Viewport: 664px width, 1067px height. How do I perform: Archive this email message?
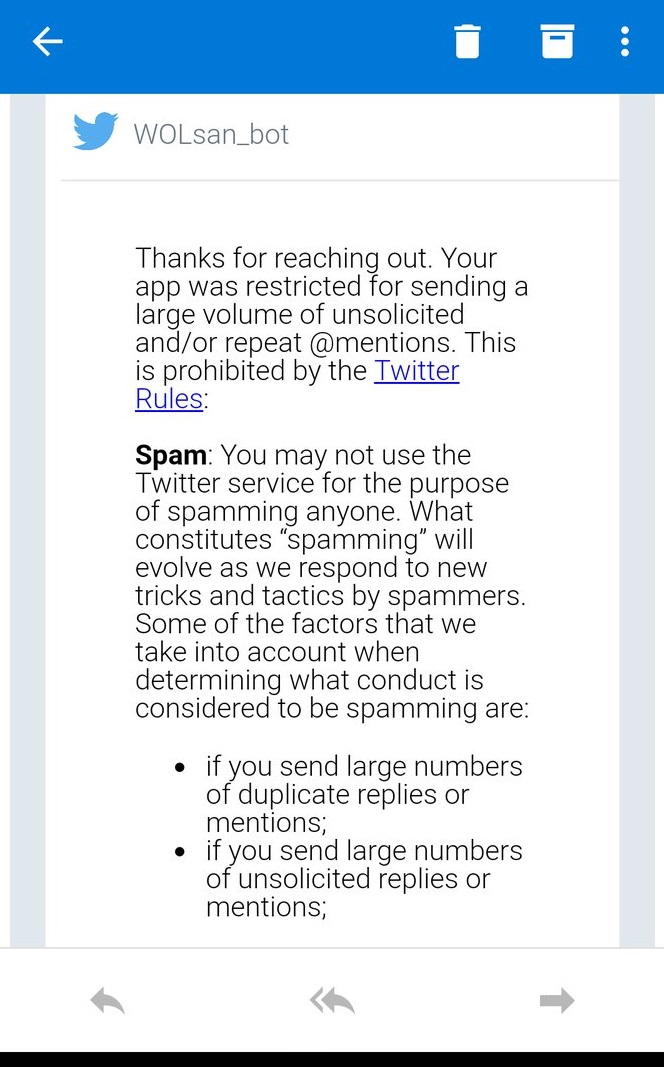[557, 41]
